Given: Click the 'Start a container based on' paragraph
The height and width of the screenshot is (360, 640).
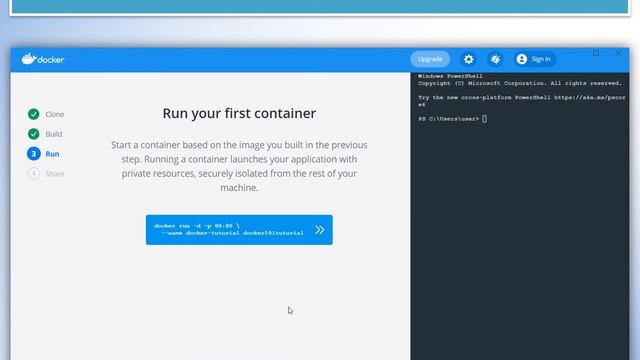Looking at the screenshot, I should click(x=239, y=166).
